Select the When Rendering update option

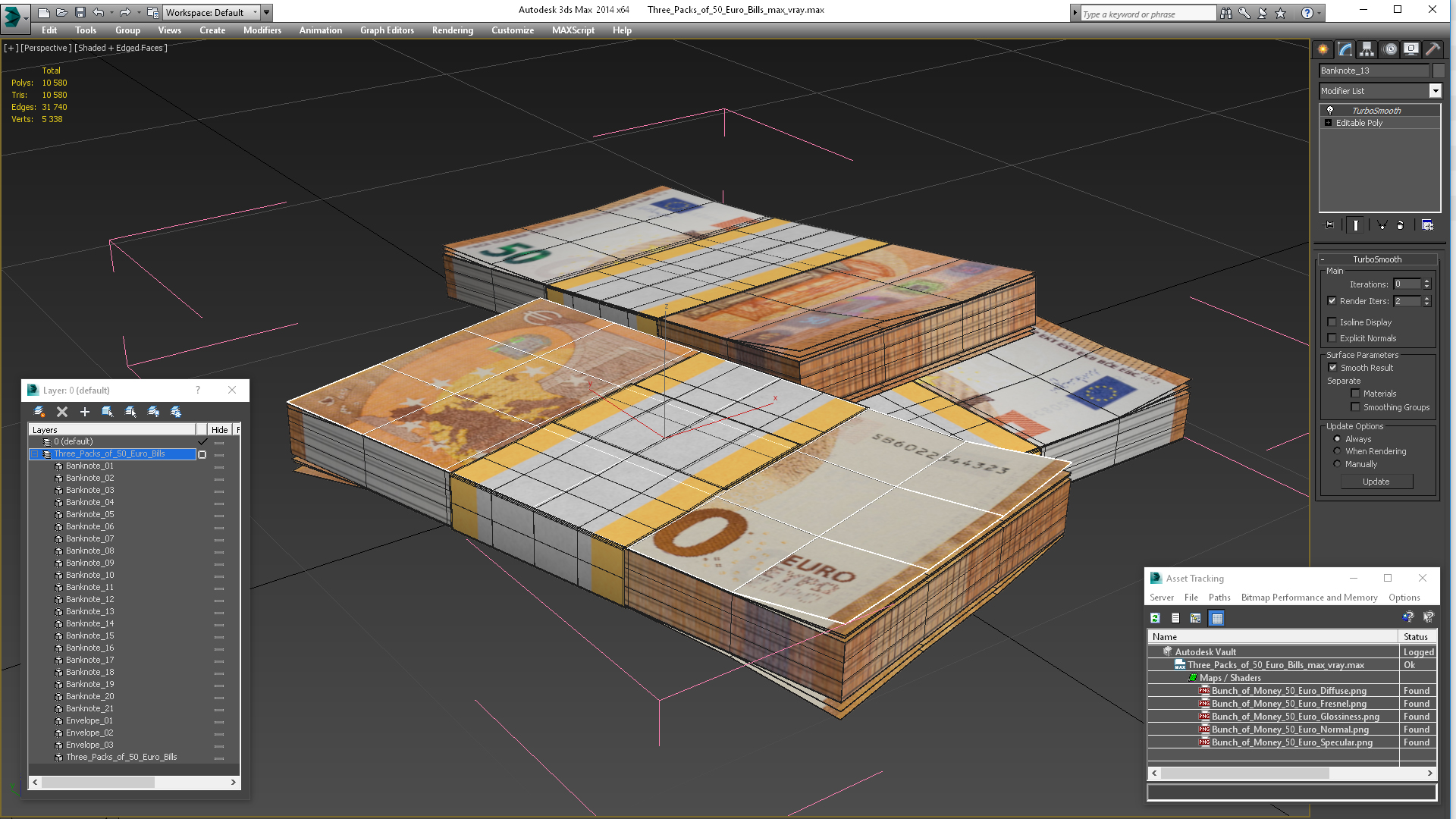1337,451
